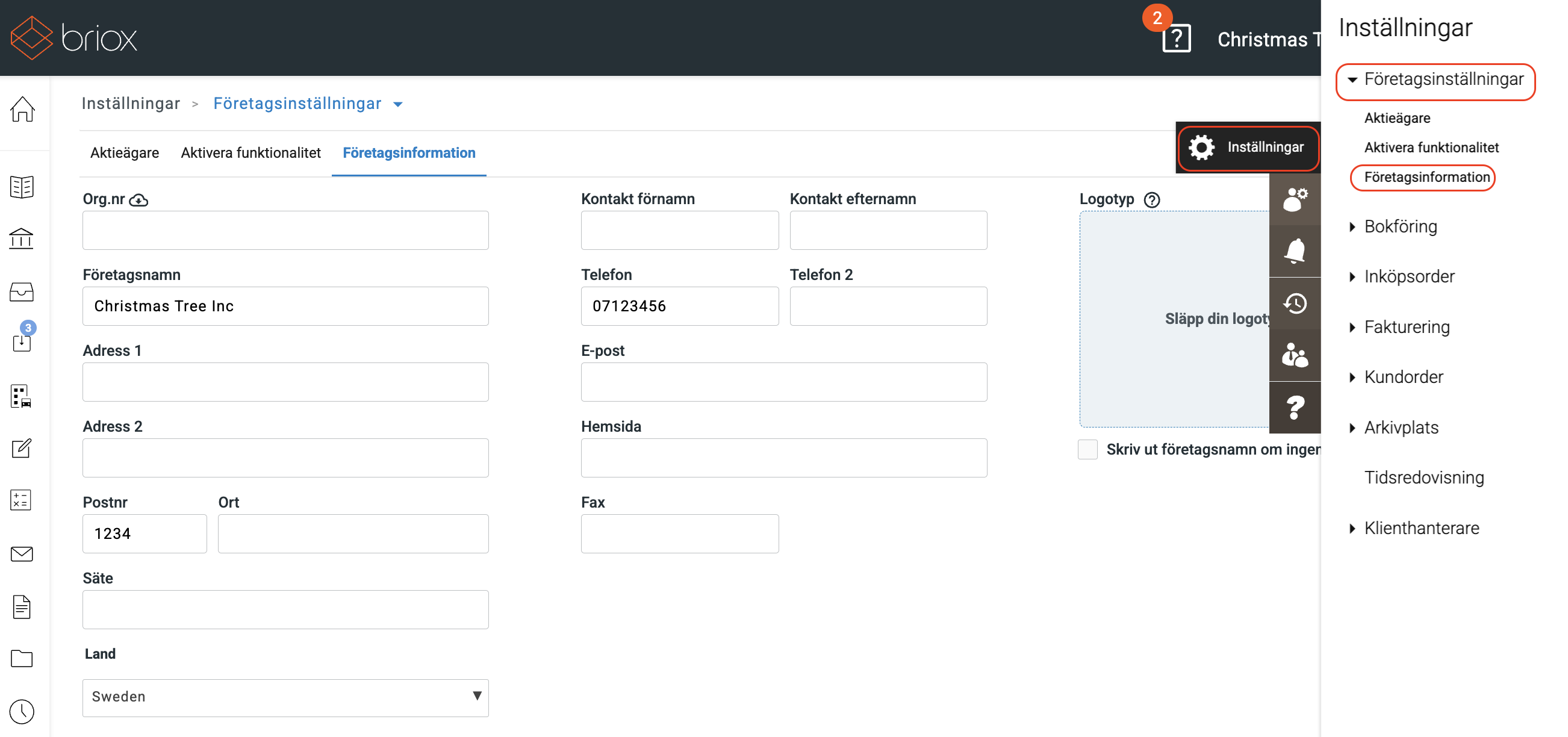Screen dimensions: 1568x737
Task: Select the Företagsinformation tab
Action: tap(409, 153)
